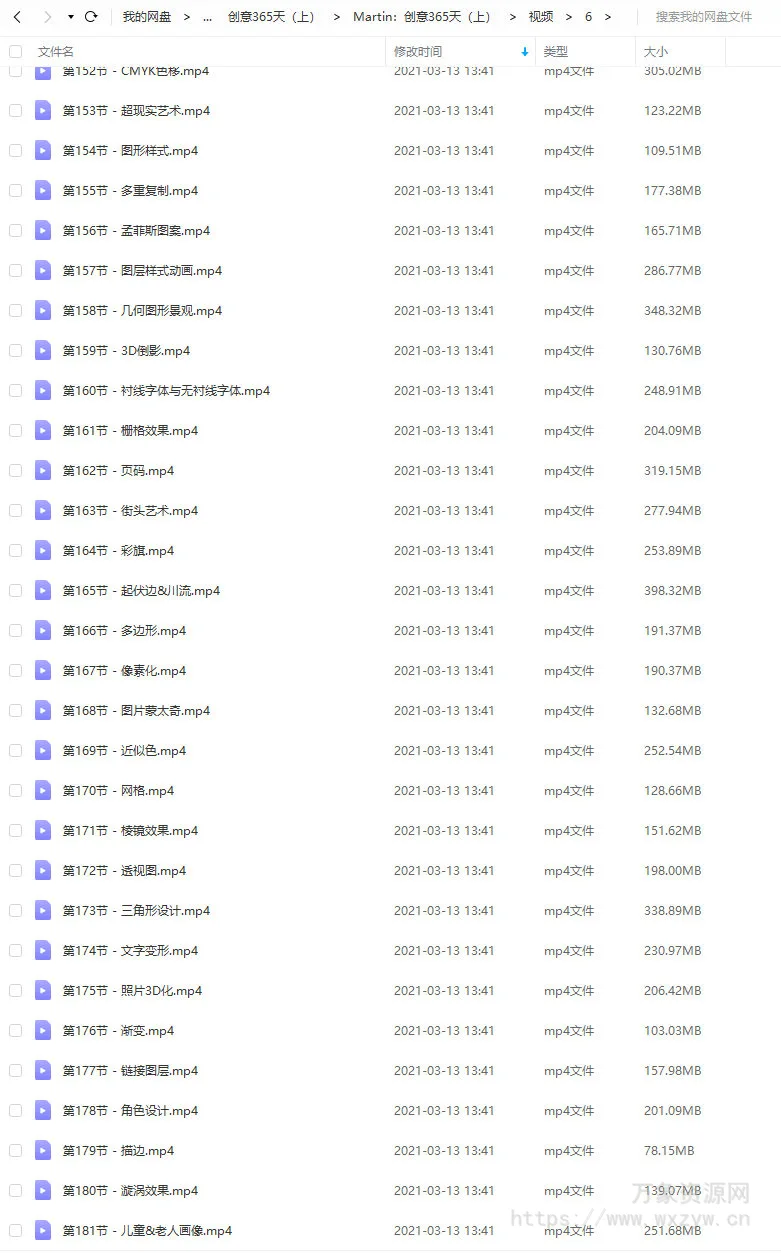Click video icon of 第175节 照片3D化.mp4
The height and width of the screenshot is (1253, 781).
(x=43, y=990)
